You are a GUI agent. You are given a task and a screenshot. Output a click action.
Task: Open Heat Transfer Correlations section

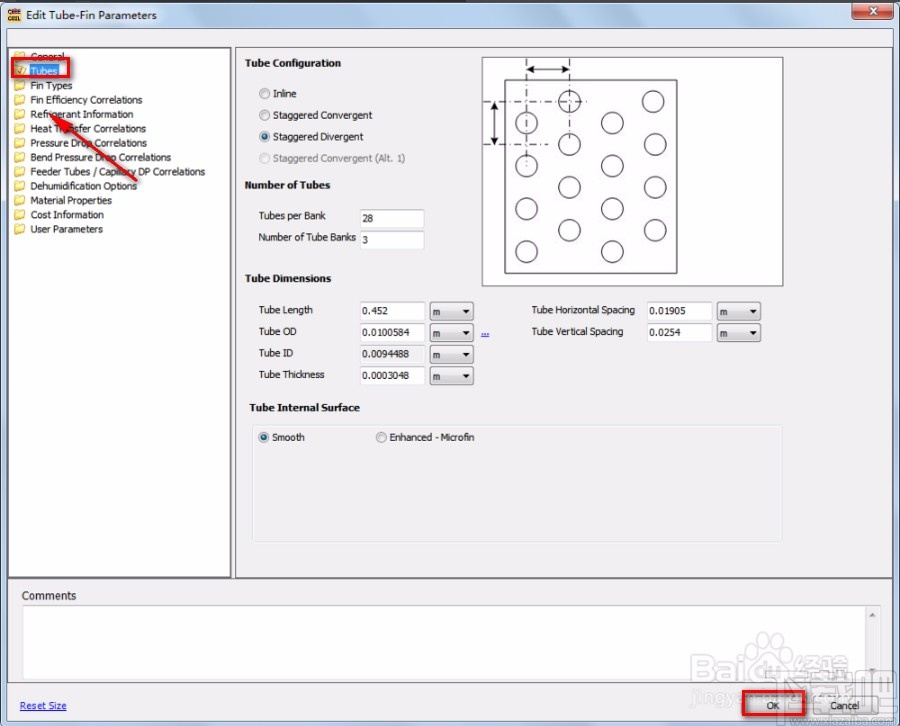point(88,129)
